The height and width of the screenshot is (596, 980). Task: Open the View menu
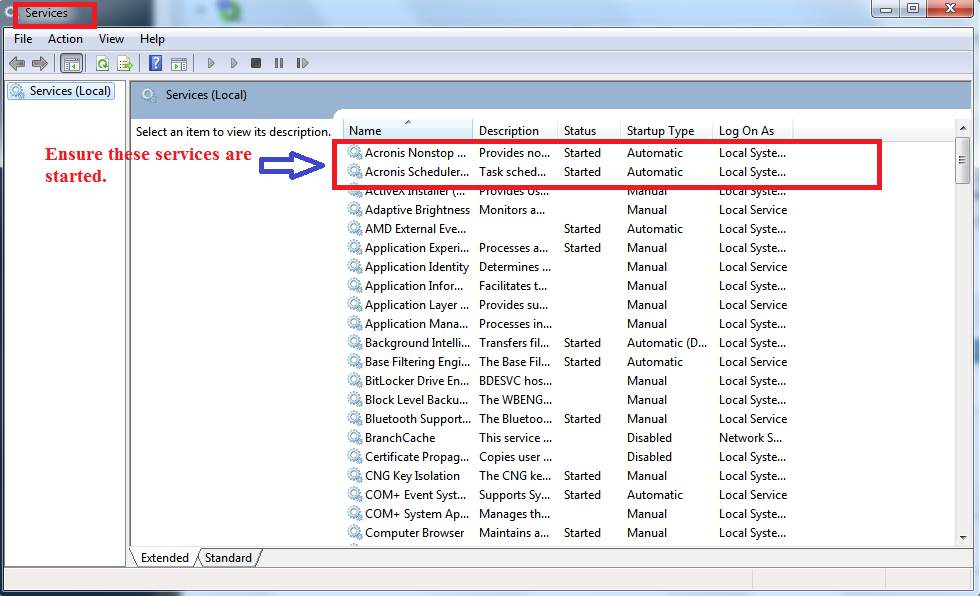pos(111,39)
